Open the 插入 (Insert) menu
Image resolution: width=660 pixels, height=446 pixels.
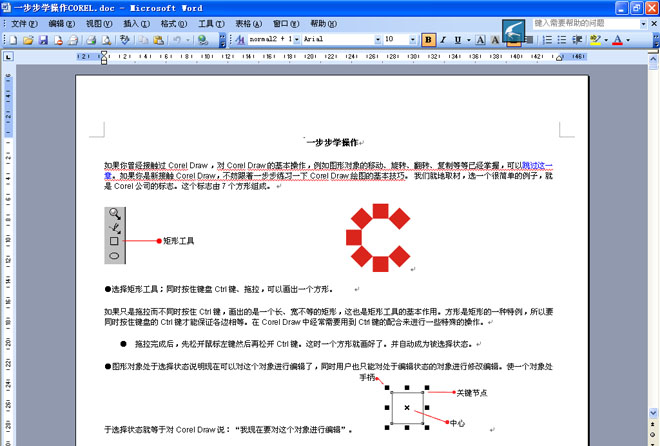tap(136, 23)
